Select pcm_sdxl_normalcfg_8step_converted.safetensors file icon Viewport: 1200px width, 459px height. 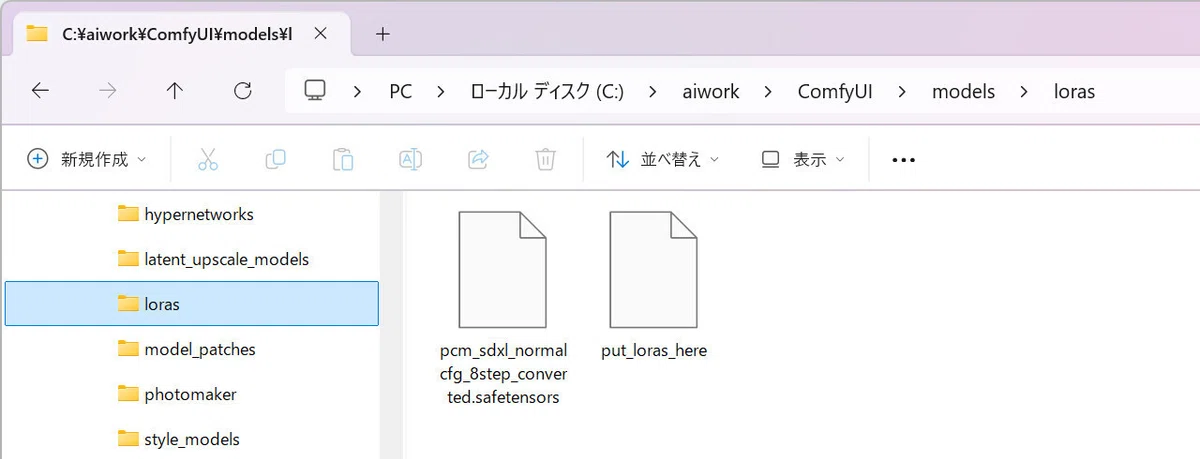click(x=502, y=269)
